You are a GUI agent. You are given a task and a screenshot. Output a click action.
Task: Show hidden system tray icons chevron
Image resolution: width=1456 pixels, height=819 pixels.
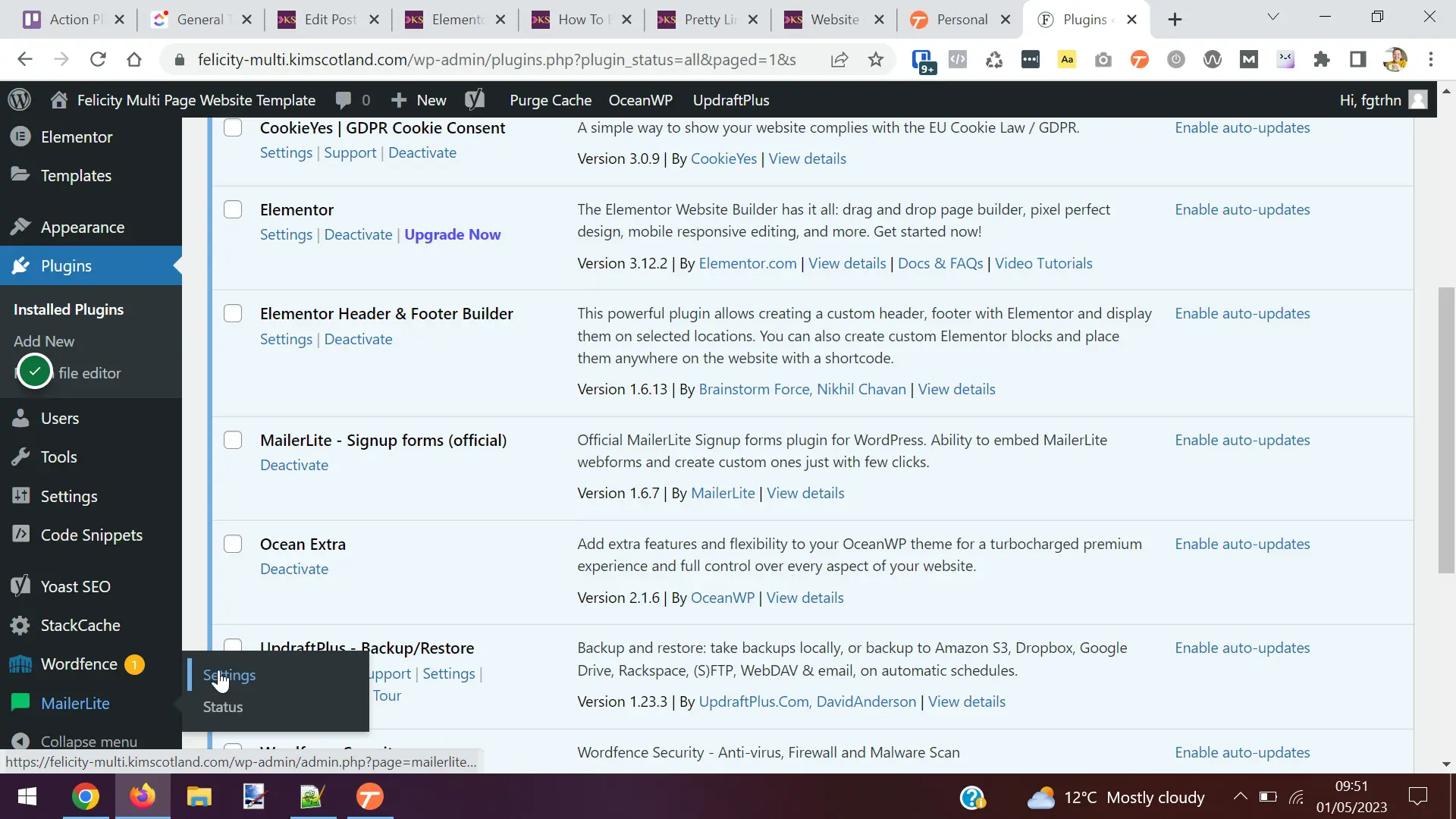pos(1240,796)
